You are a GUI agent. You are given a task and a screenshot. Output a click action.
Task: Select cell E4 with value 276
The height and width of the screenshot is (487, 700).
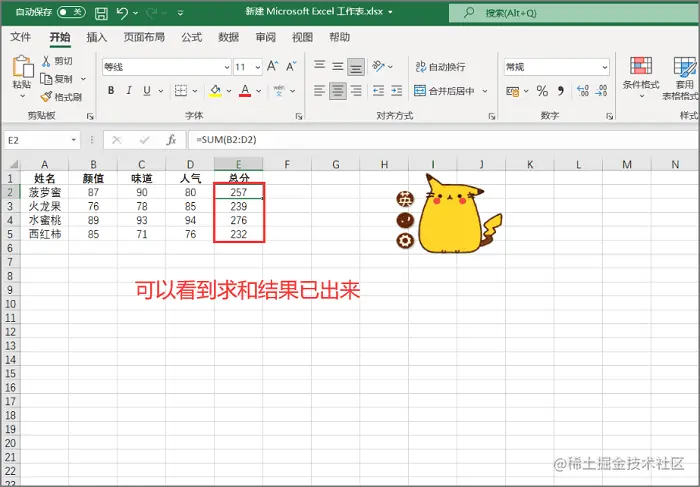pos(238,220)
